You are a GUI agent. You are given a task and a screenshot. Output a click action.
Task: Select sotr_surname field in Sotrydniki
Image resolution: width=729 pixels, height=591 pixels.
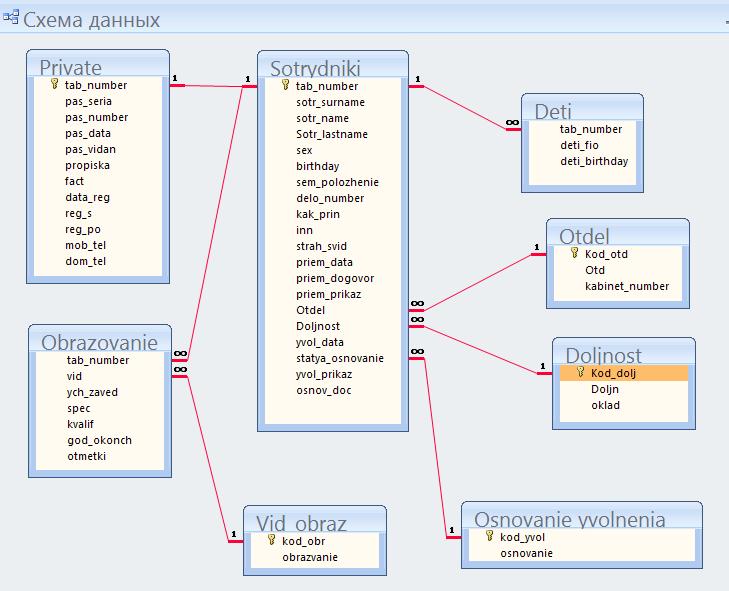click(331, 102)
